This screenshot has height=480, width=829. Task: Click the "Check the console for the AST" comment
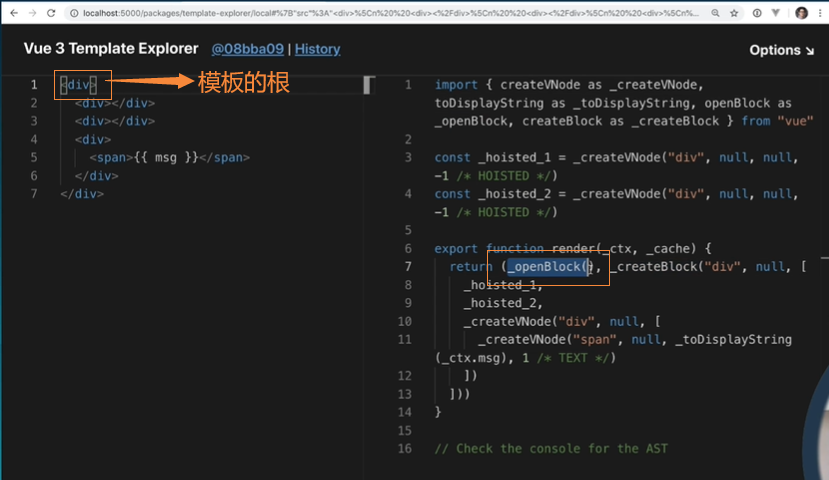[x=551, y=449]
